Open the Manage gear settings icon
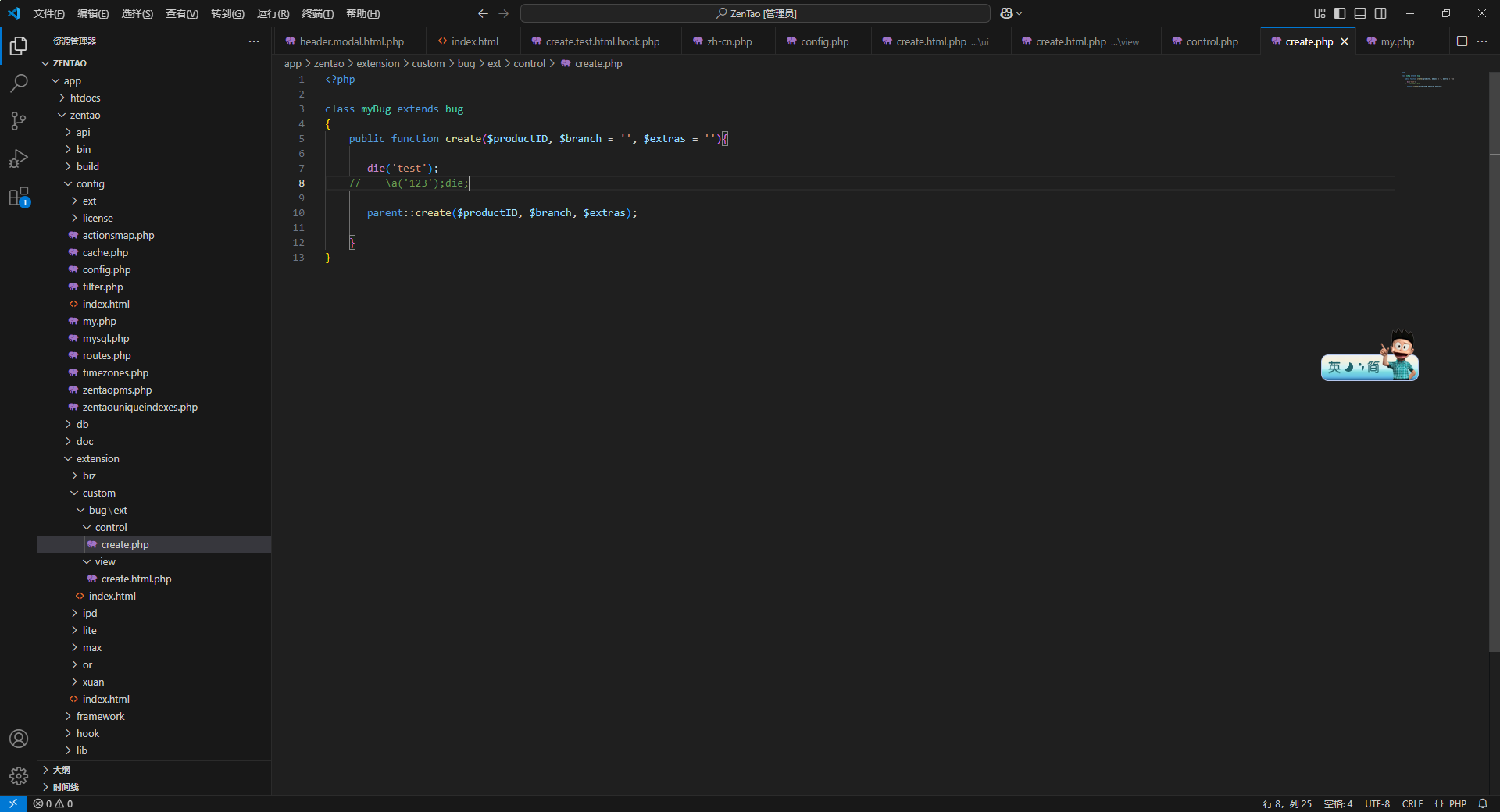This screenshot has height=812, width=1500. point(19,775)
